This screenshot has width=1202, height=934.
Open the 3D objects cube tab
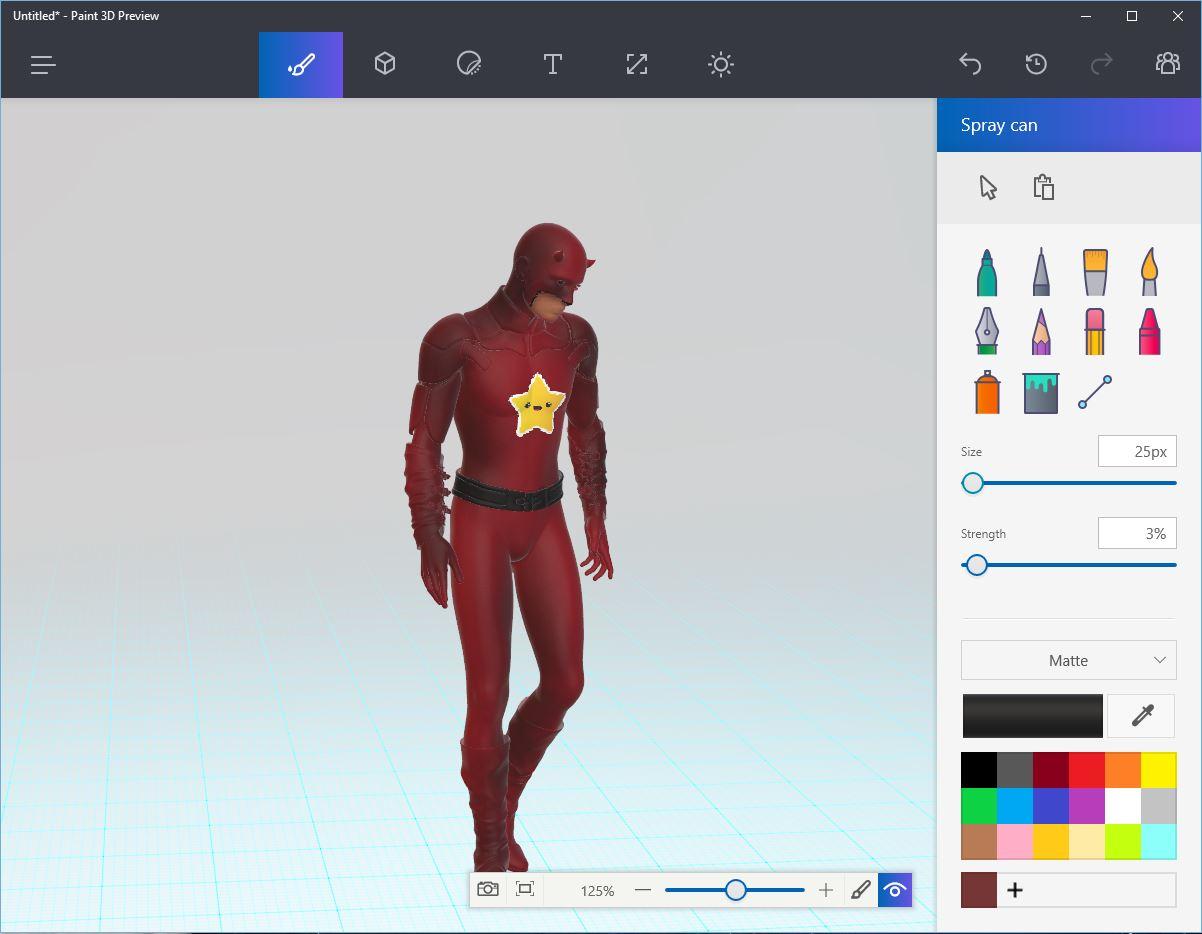[x=385, y=65]
